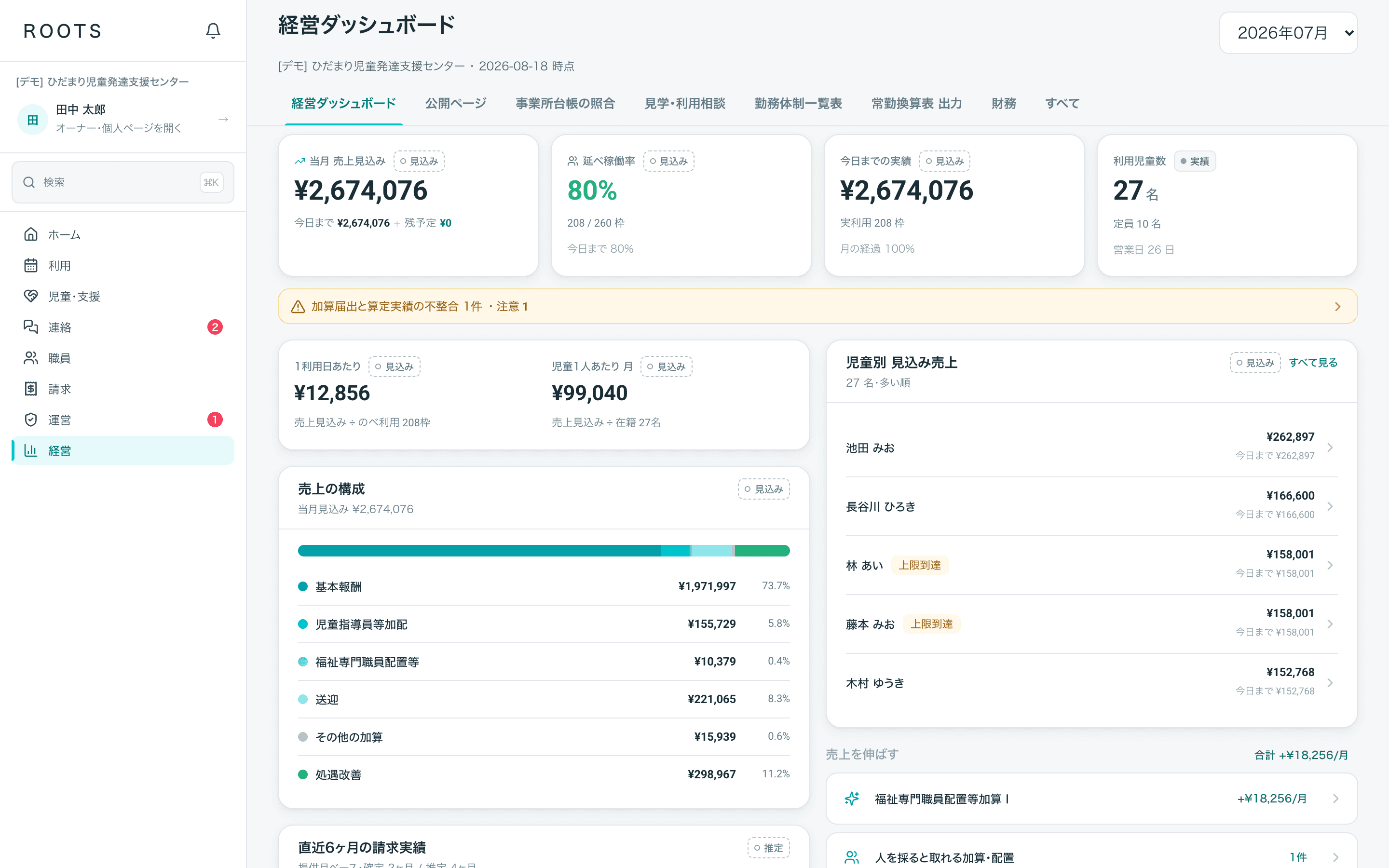Click the home icon in sidebar
Viewport: 1389px width, 868px height.
tap(31, 234)
